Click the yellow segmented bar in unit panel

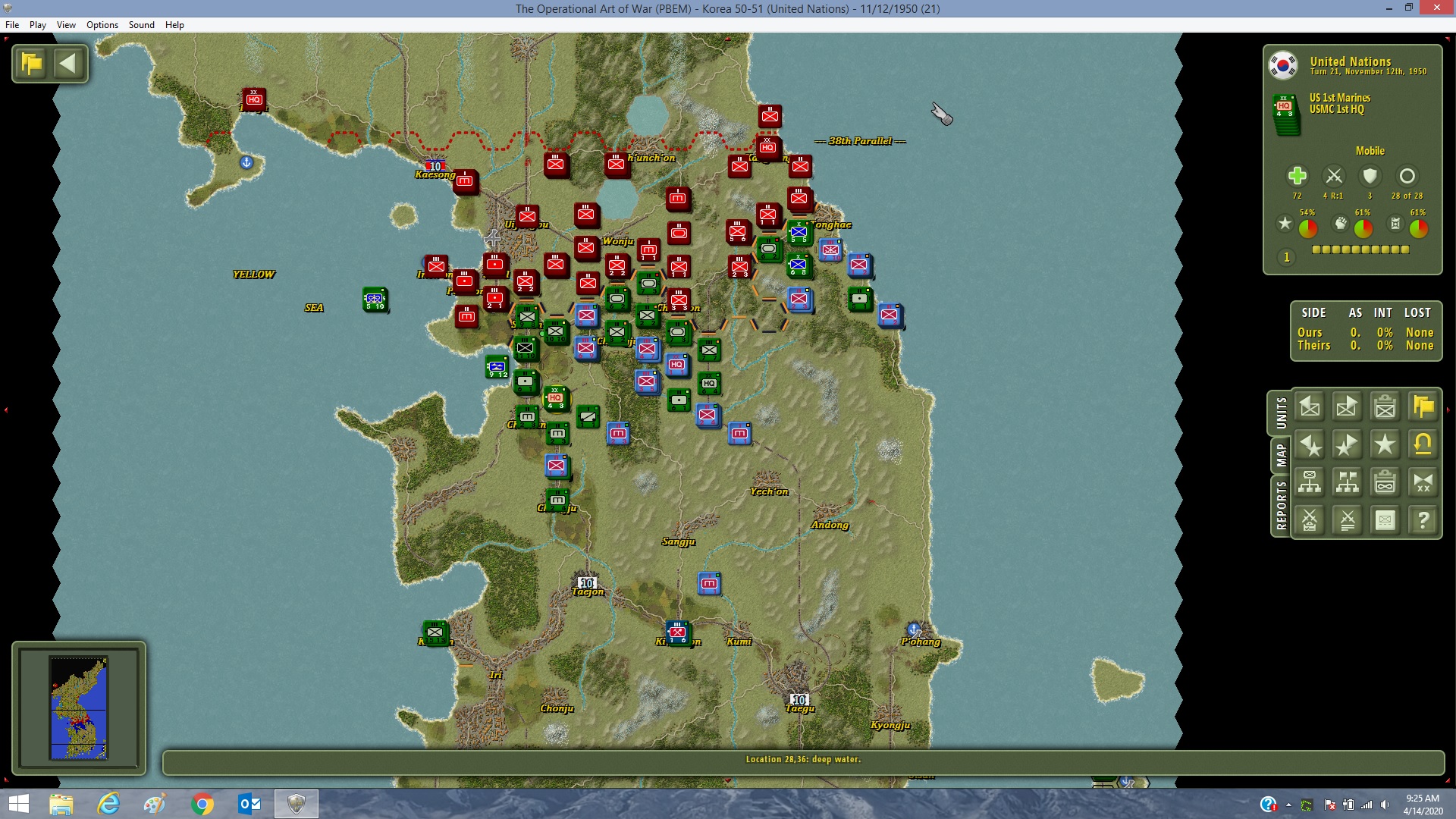point(1360,249)
